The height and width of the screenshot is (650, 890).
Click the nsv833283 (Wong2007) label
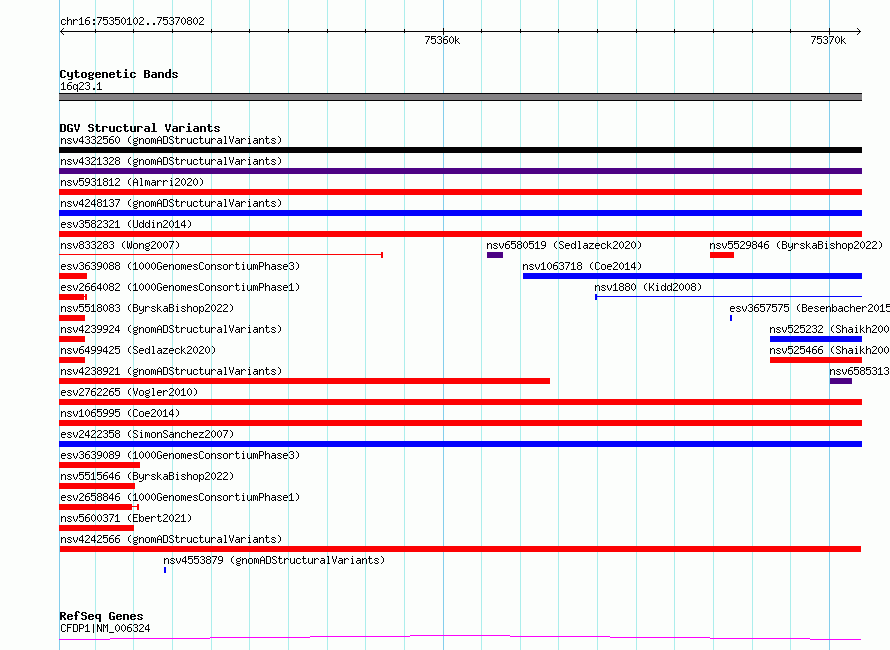click(x=120, y=245)
